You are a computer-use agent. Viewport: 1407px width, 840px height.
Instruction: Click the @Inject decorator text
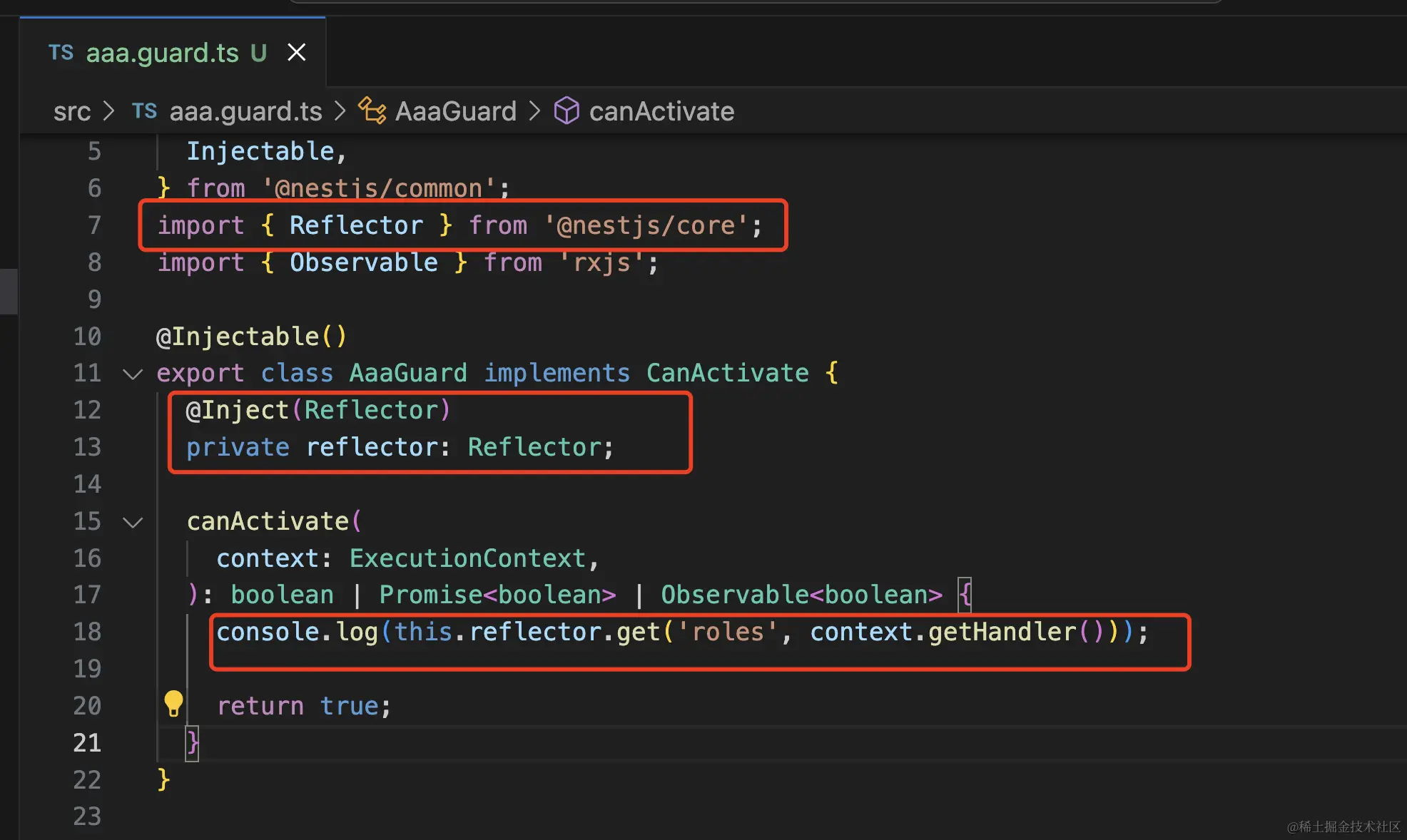point(237,410)
